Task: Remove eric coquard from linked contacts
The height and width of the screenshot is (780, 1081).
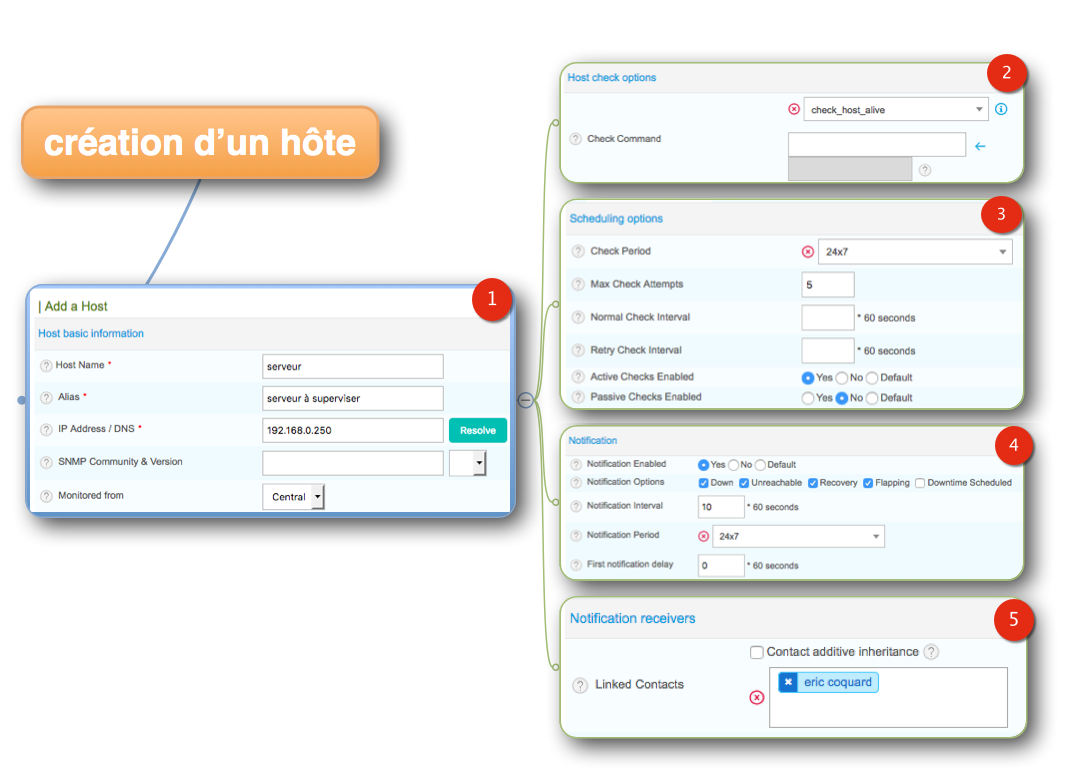Action: pos(788,682)
